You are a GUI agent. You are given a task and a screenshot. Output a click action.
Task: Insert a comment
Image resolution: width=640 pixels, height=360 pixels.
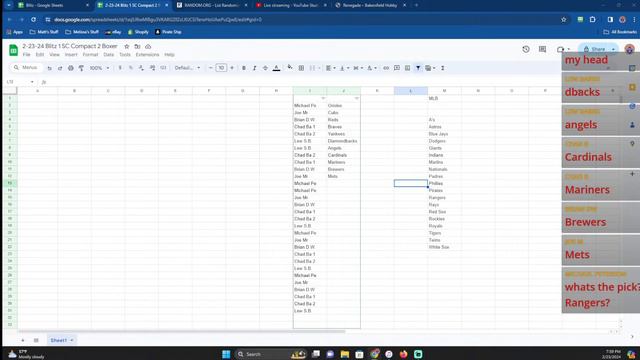[397, 68]
